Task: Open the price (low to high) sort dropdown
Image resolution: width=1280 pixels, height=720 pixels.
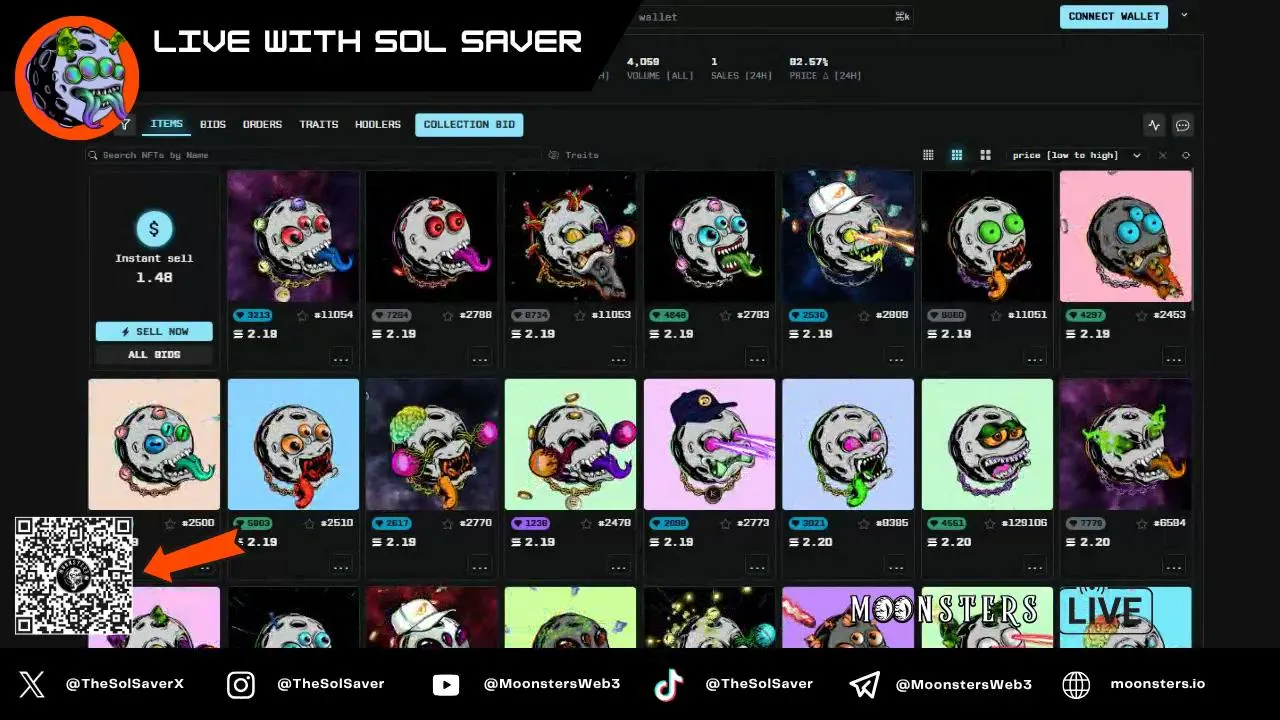Action: click(x=1075, y=155)
